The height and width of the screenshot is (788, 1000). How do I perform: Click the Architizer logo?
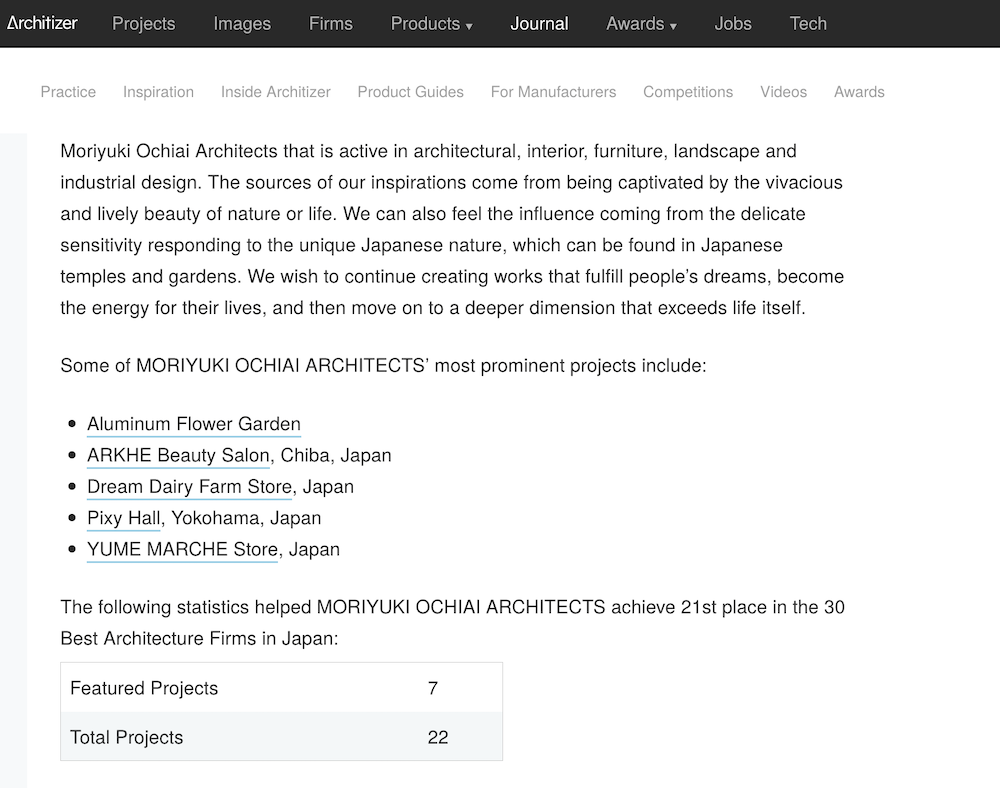[x=42, y=23]
